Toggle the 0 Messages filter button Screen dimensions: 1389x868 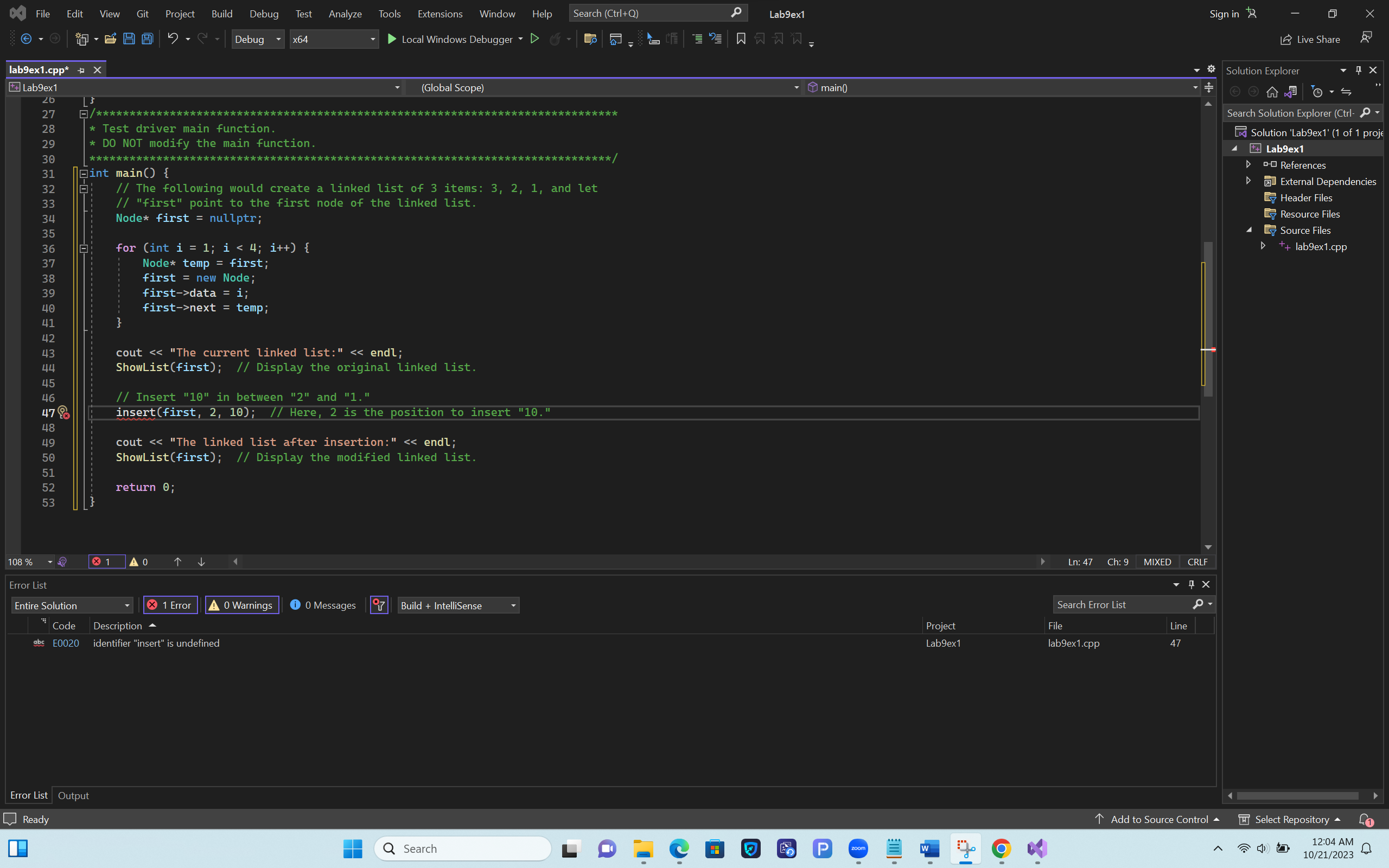pyautogui.click(x=323, y=605)
